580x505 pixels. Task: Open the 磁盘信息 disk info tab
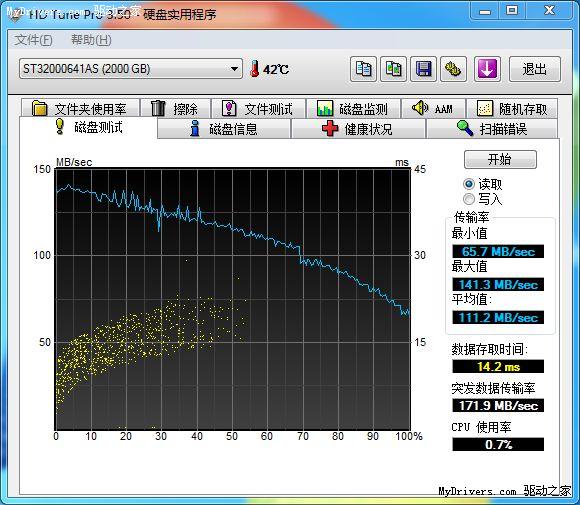click(x=224, y=129)
